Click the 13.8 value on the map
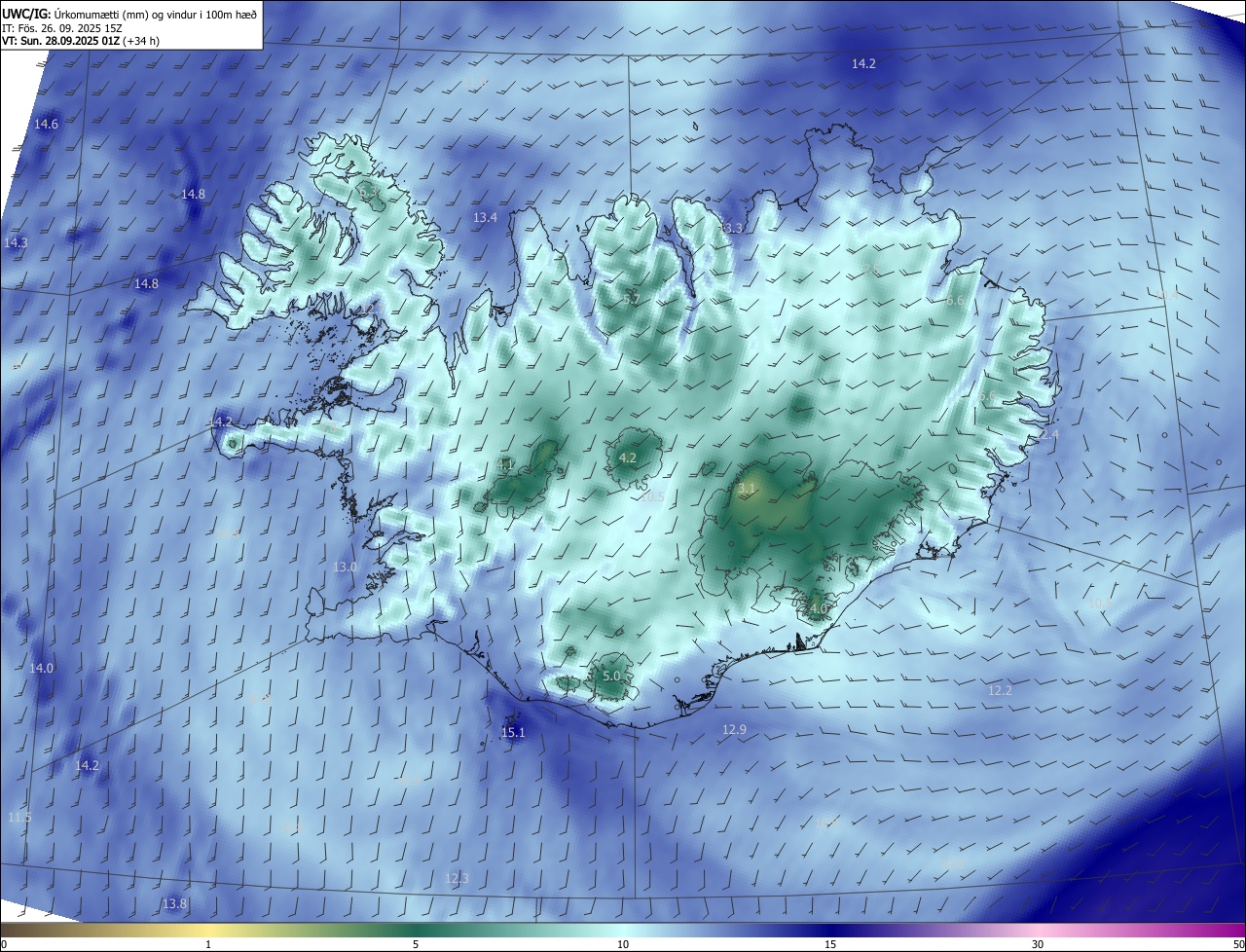Image resolution: width=1246 pixels, height=952 pixels. [x=174, y=903]
